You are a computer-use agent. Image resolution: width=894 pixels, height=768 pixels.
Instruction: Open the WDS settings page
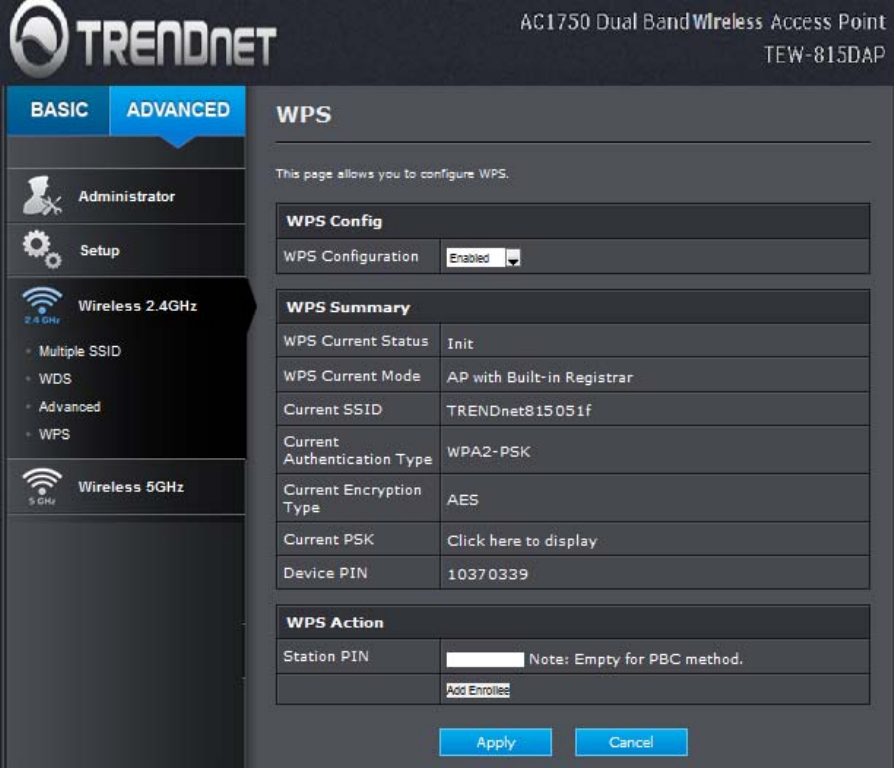point(55,379)
